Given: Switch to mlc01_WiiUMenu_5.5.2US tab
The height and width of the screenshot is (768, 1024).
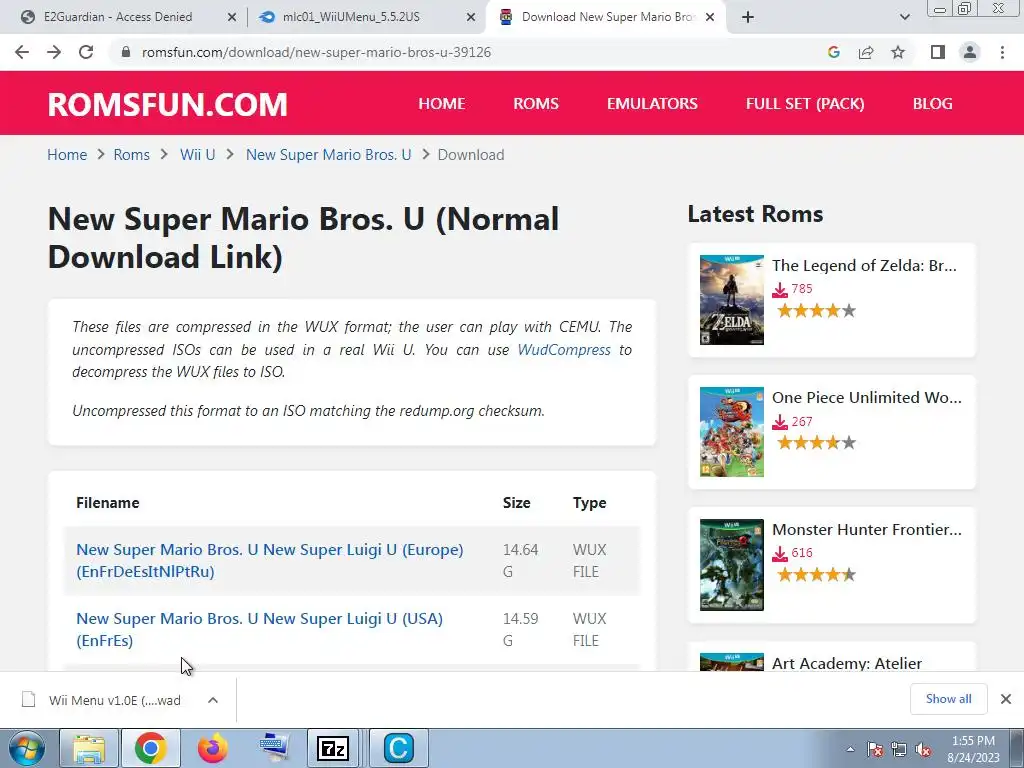Looking at the screenshot, I should [367, 17].
